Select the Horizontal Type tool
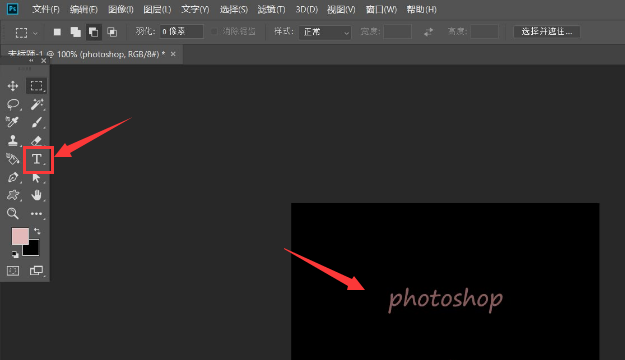Image resolution: width=625 pixels, height=360 pixels. coord(37,159)
